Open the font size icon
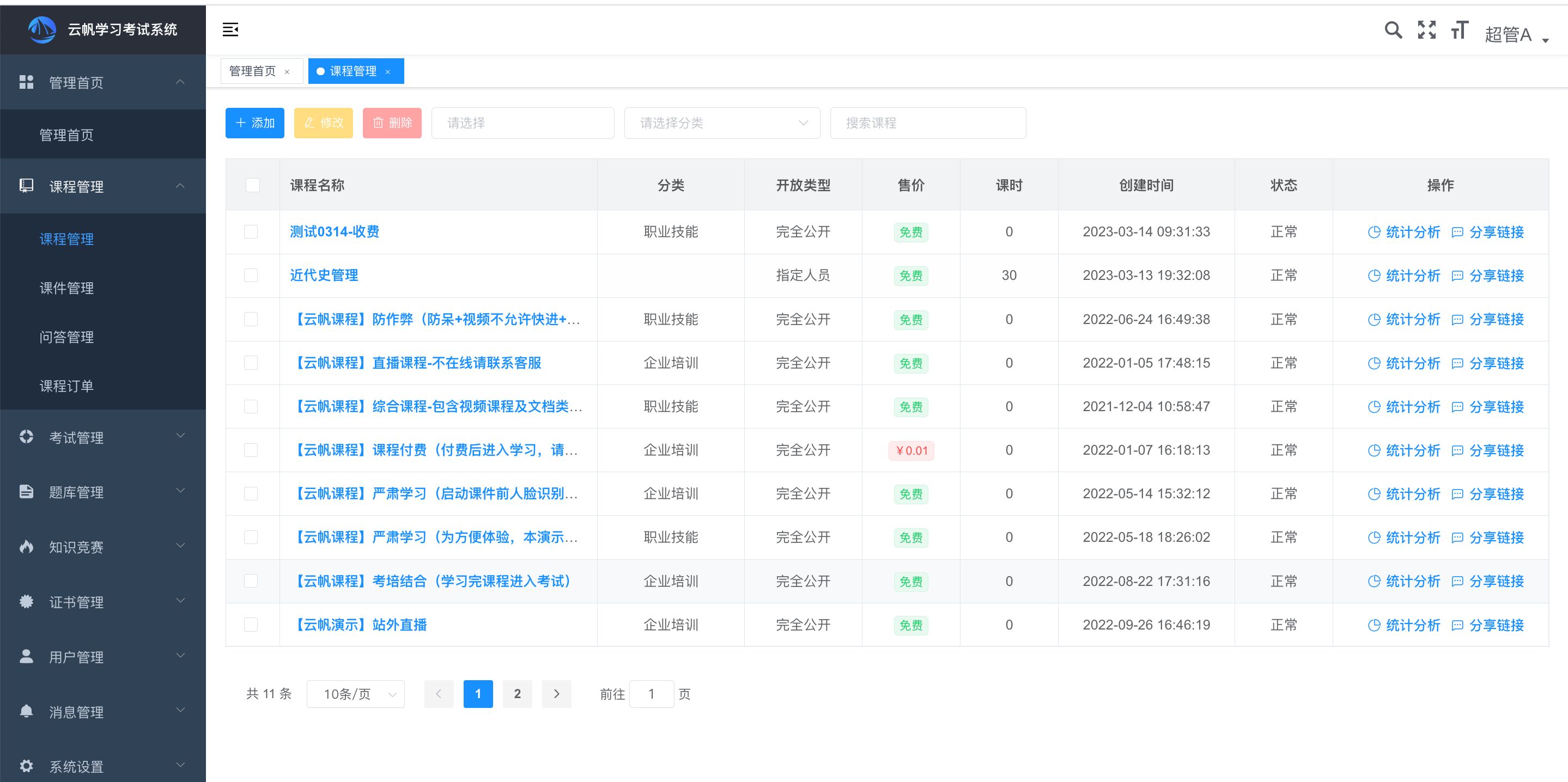 pos(1459,30)
